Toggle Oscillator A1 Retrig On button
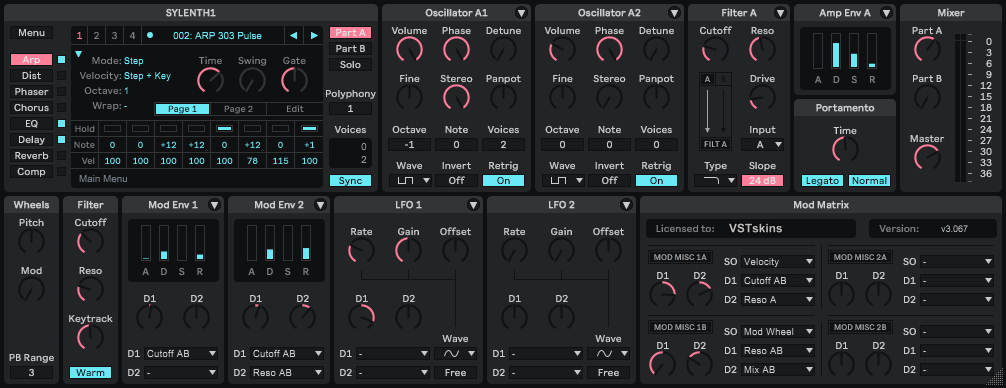The image size is (1006, 388). pyautogui.click(x=504, y=181)
